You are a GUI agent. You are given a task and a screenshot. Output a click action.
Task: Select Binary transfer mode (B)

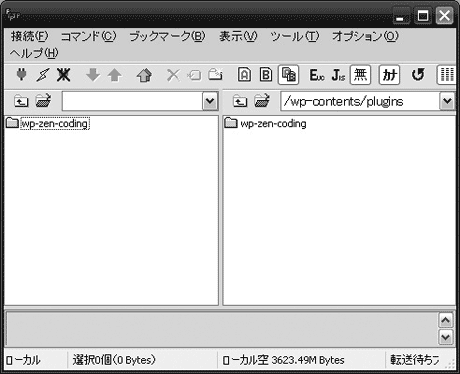coord(266,75)
